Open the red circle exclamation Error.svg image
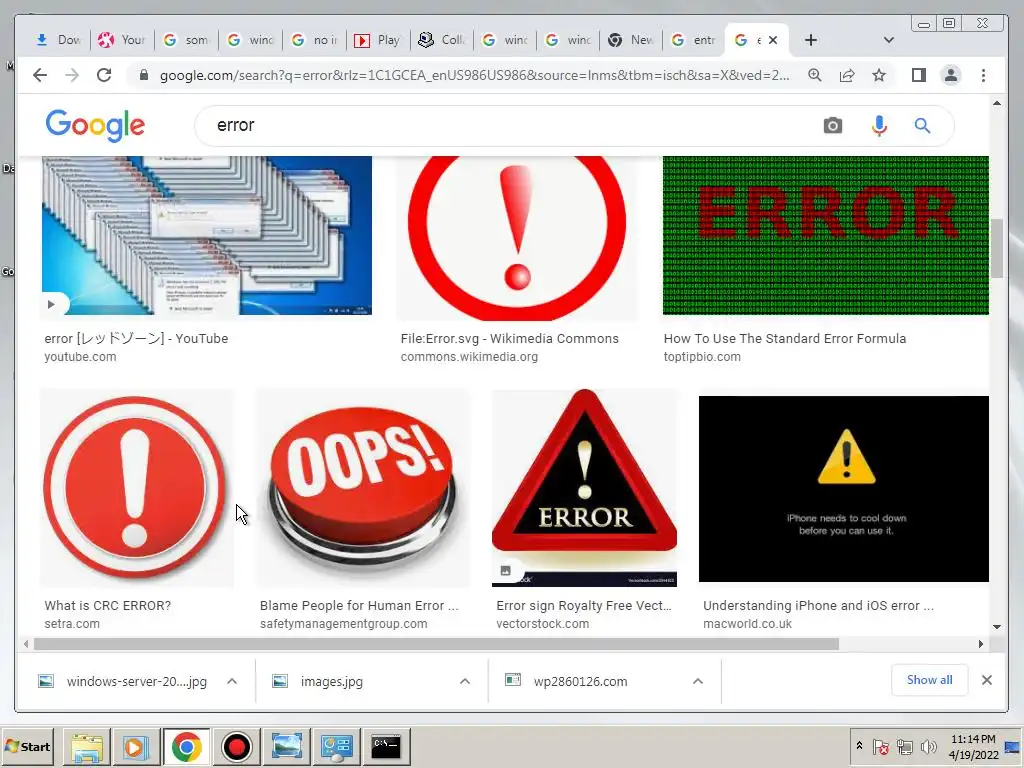This screenshot has height=768, width=1024. tap(517, 238)
